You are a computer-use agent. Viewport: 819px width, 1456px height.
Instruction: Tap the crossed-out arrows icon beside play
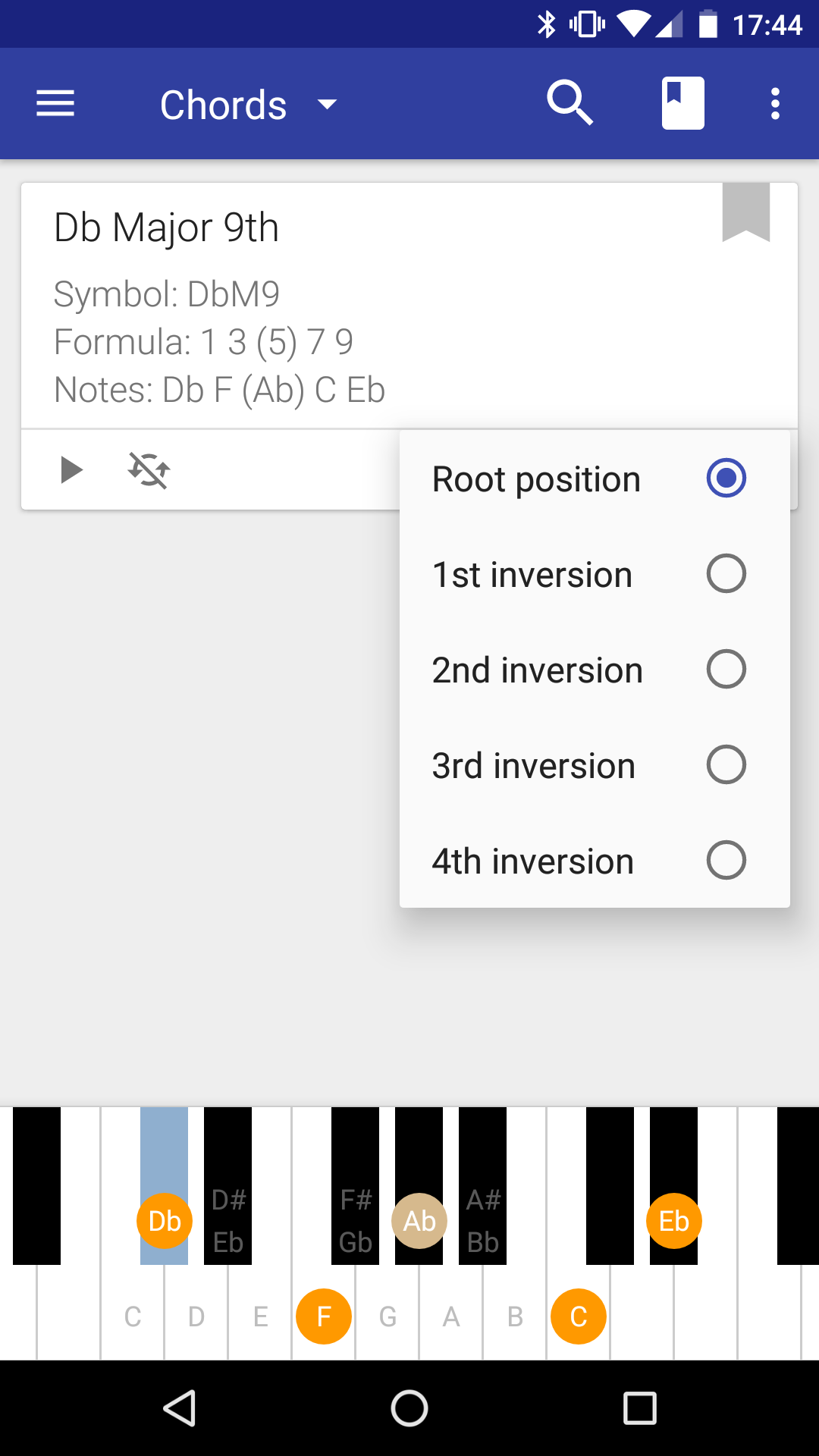[149, 470]
